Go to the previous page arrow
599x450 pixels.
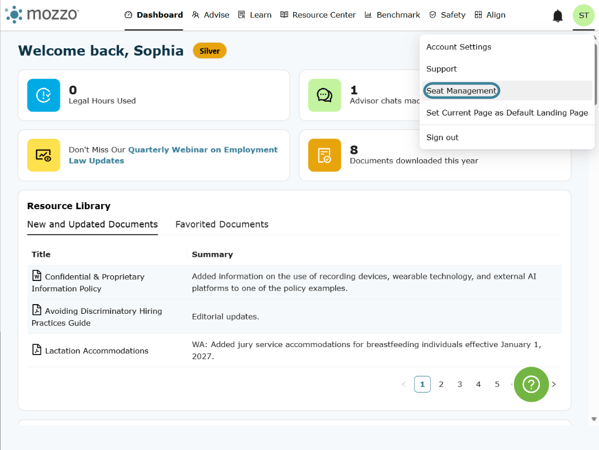click(x=404, y=384)
